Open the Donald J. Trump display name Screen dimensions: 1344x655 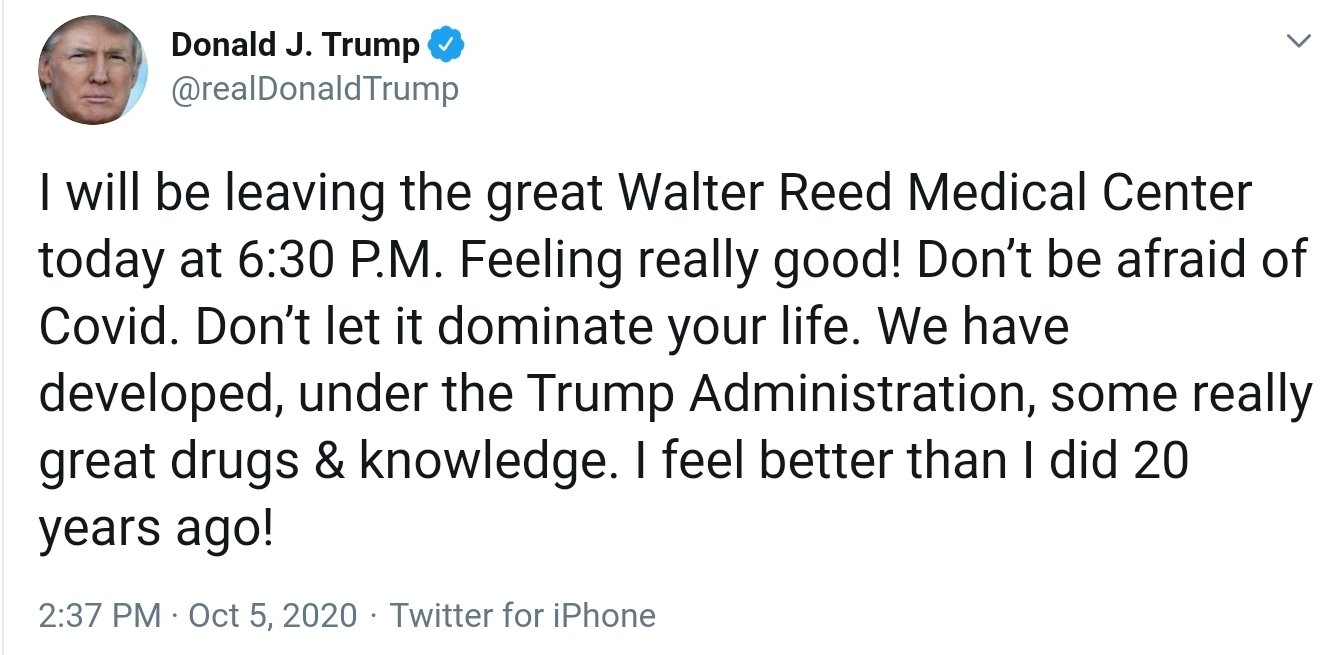(x=296, y=45)
